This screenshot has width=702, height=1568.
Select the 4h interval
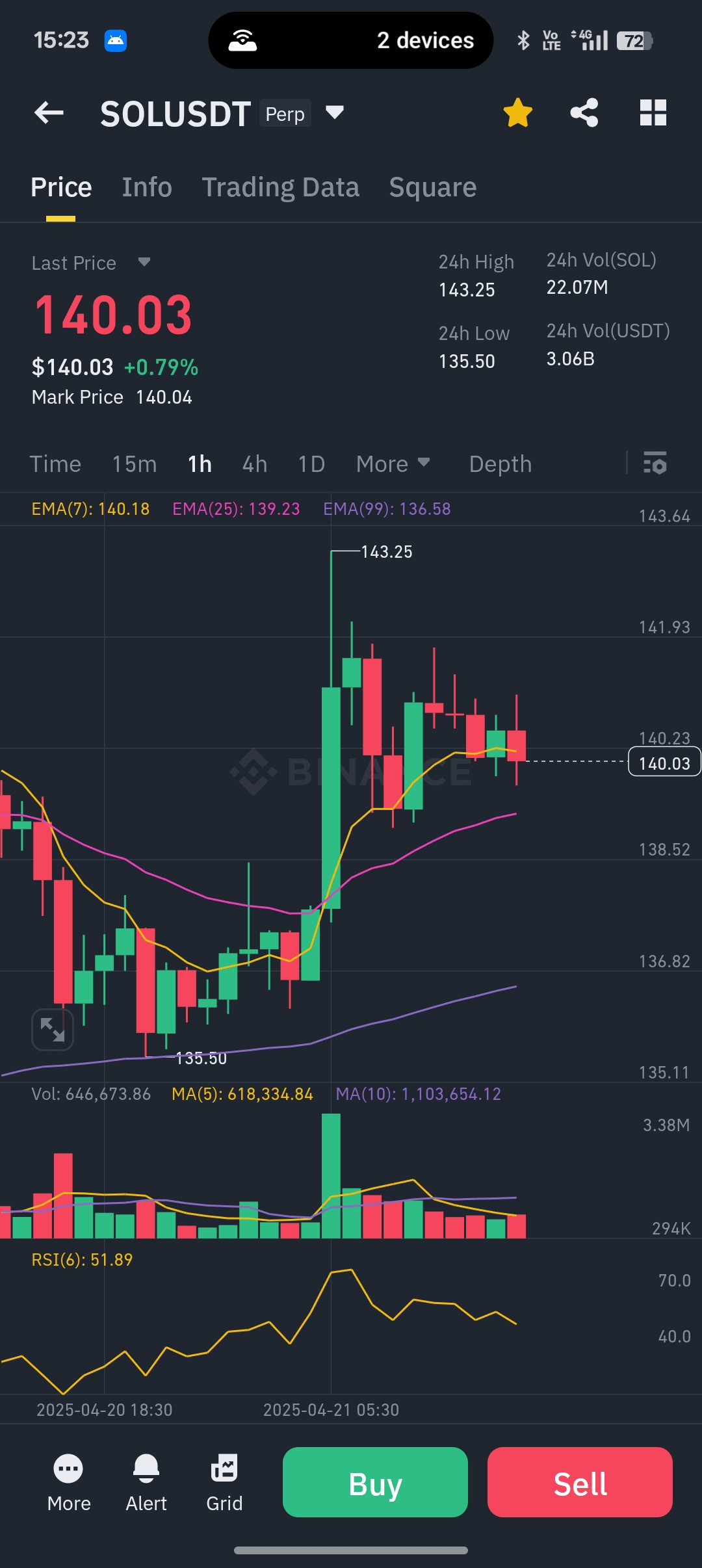[x=255, y=464]
